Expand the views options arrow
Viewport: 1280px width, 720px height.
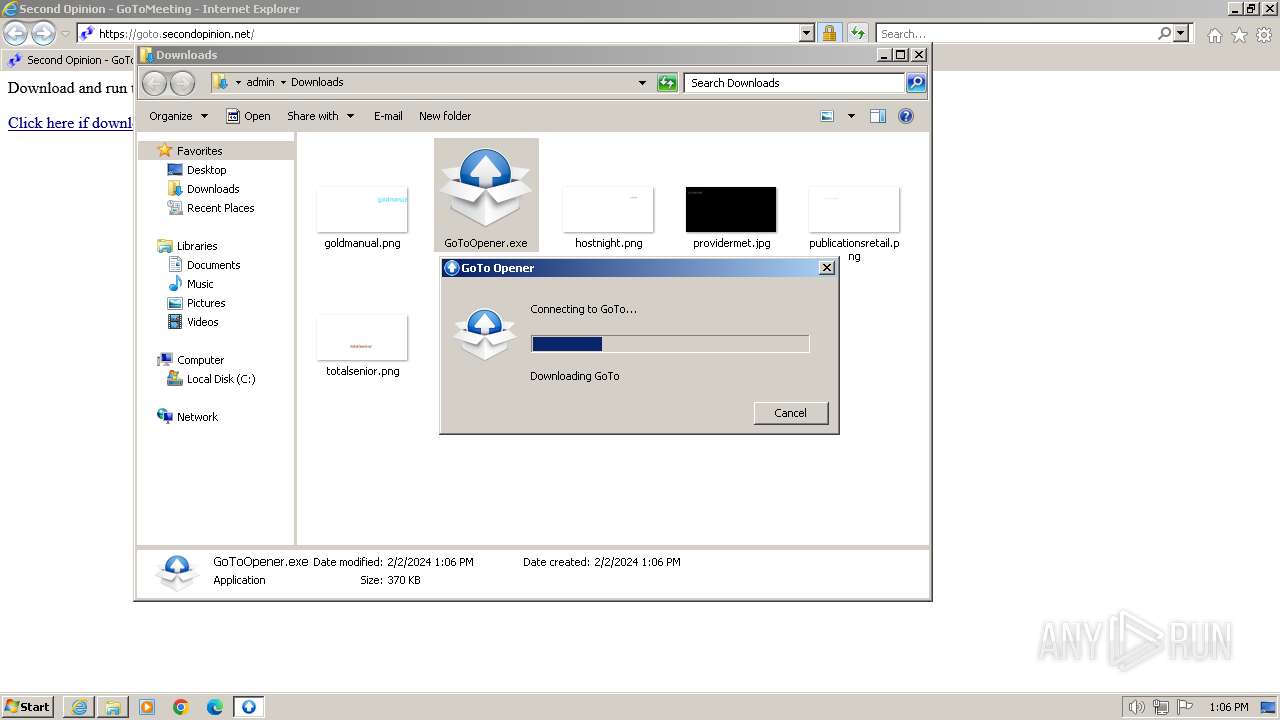point(851,116)
